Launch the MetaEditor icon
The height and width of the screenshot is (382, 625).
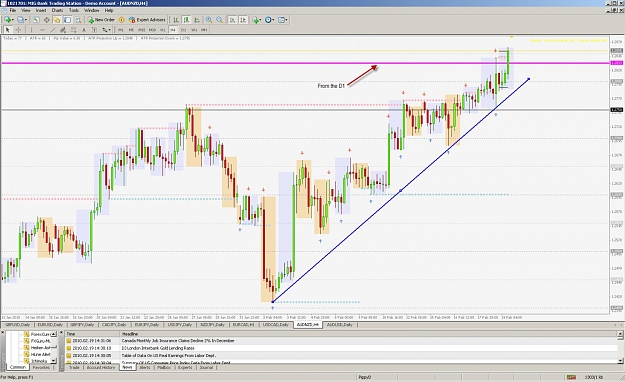[122, 20]
